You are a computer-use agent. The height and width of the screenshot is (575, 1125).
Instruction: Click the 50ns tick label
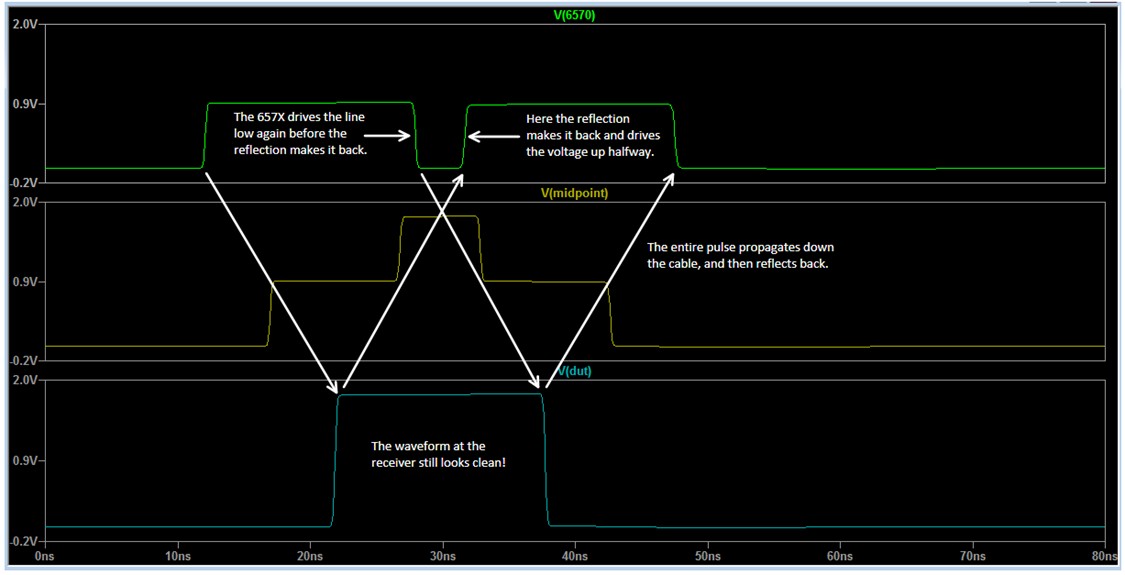[707, 554]
